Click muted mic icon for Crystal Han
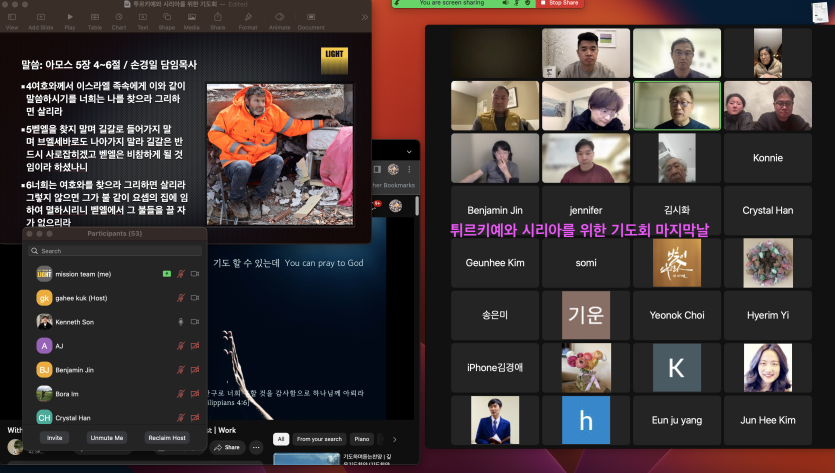 point(181,418)
